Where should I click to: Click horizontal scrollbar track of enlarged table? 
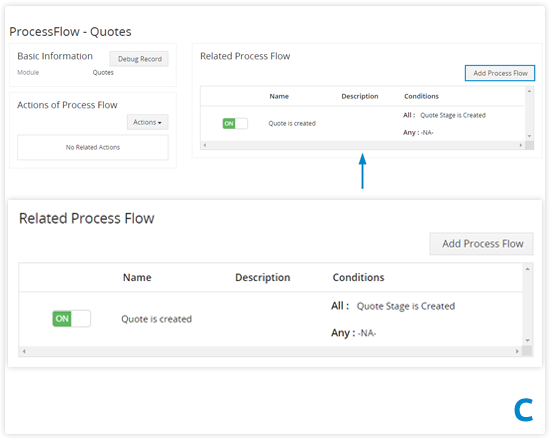pos(271,351)
